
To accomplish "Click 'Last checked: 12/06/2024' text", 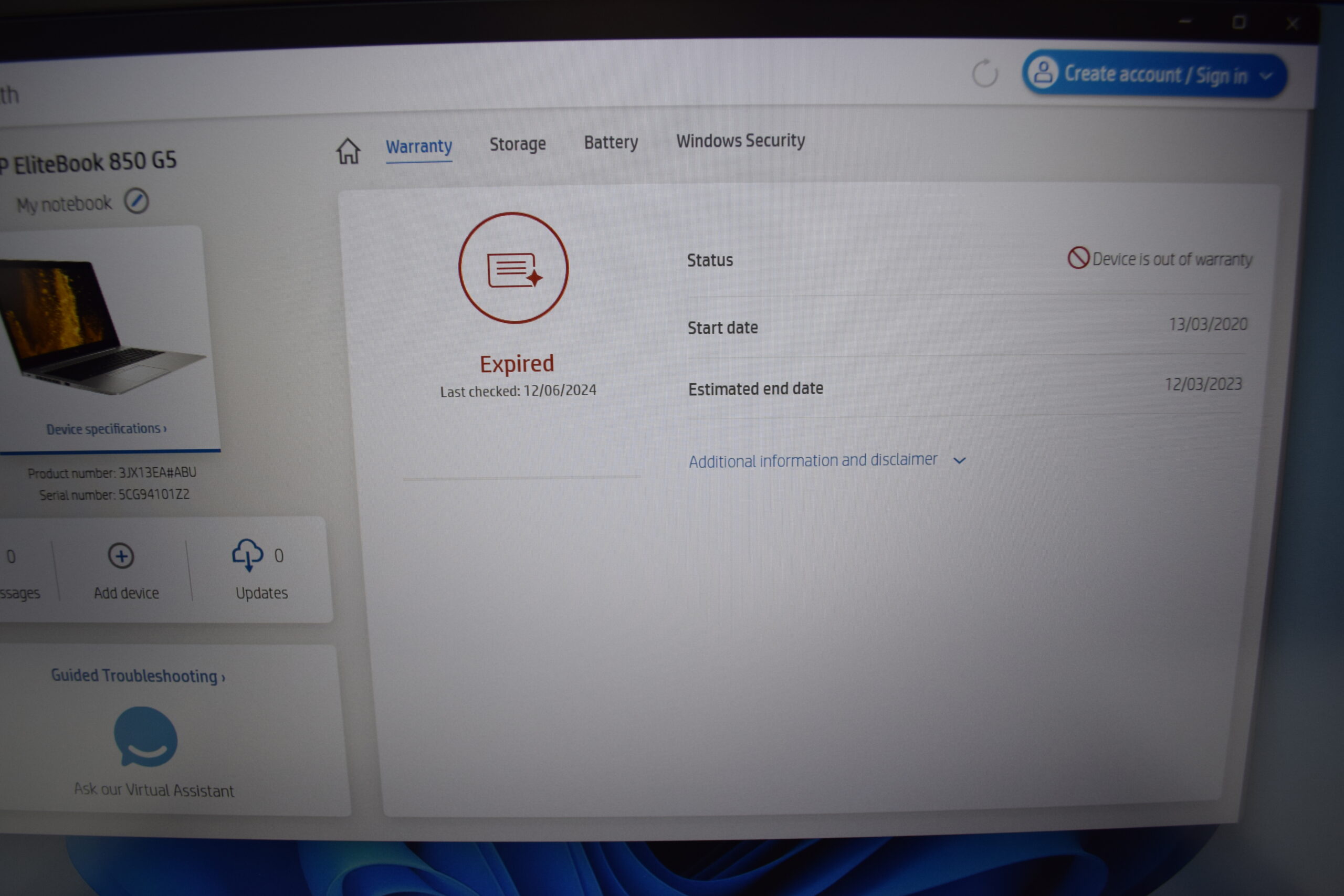I will [x=518, y=391].
